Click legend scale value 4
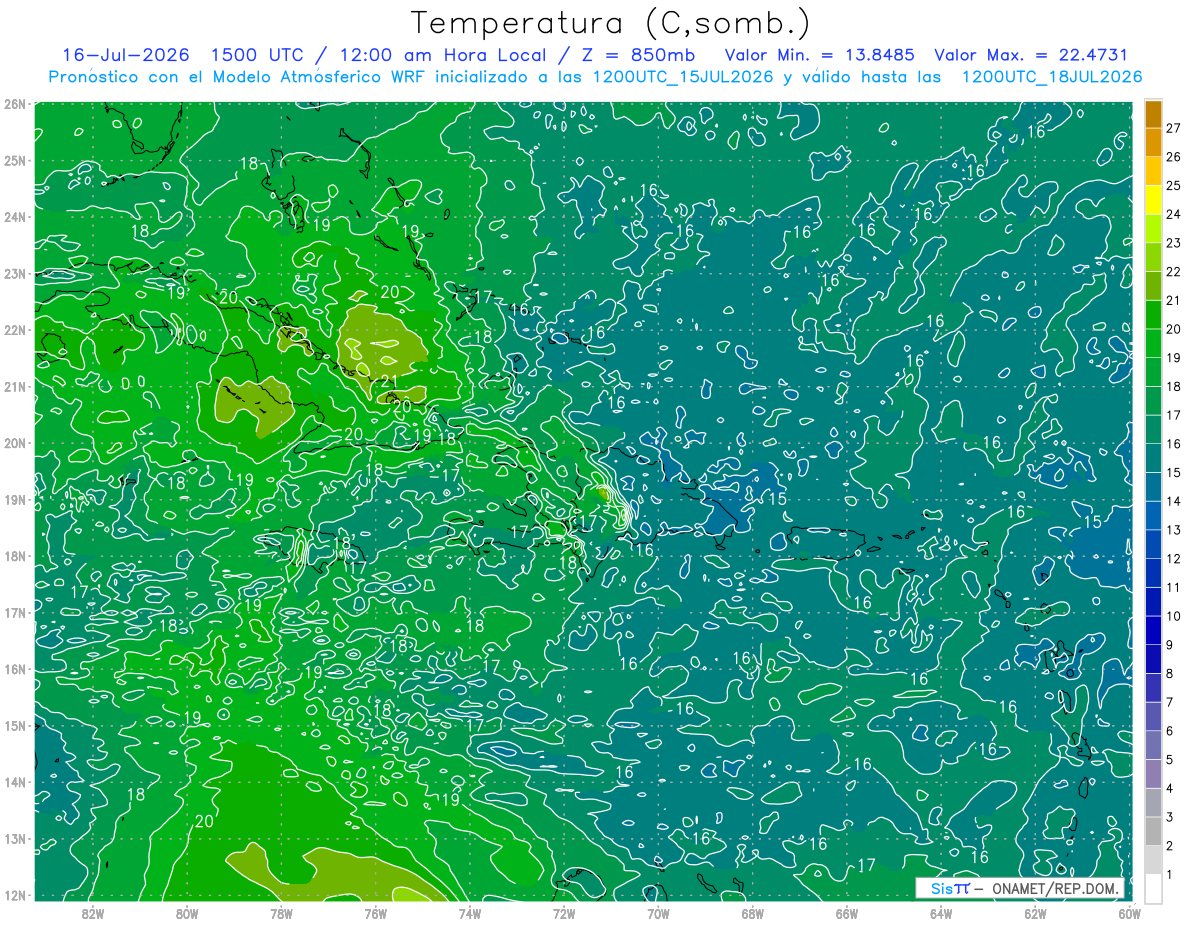1200x927 pixels. pyautogui.click(x=1171, y=789)
